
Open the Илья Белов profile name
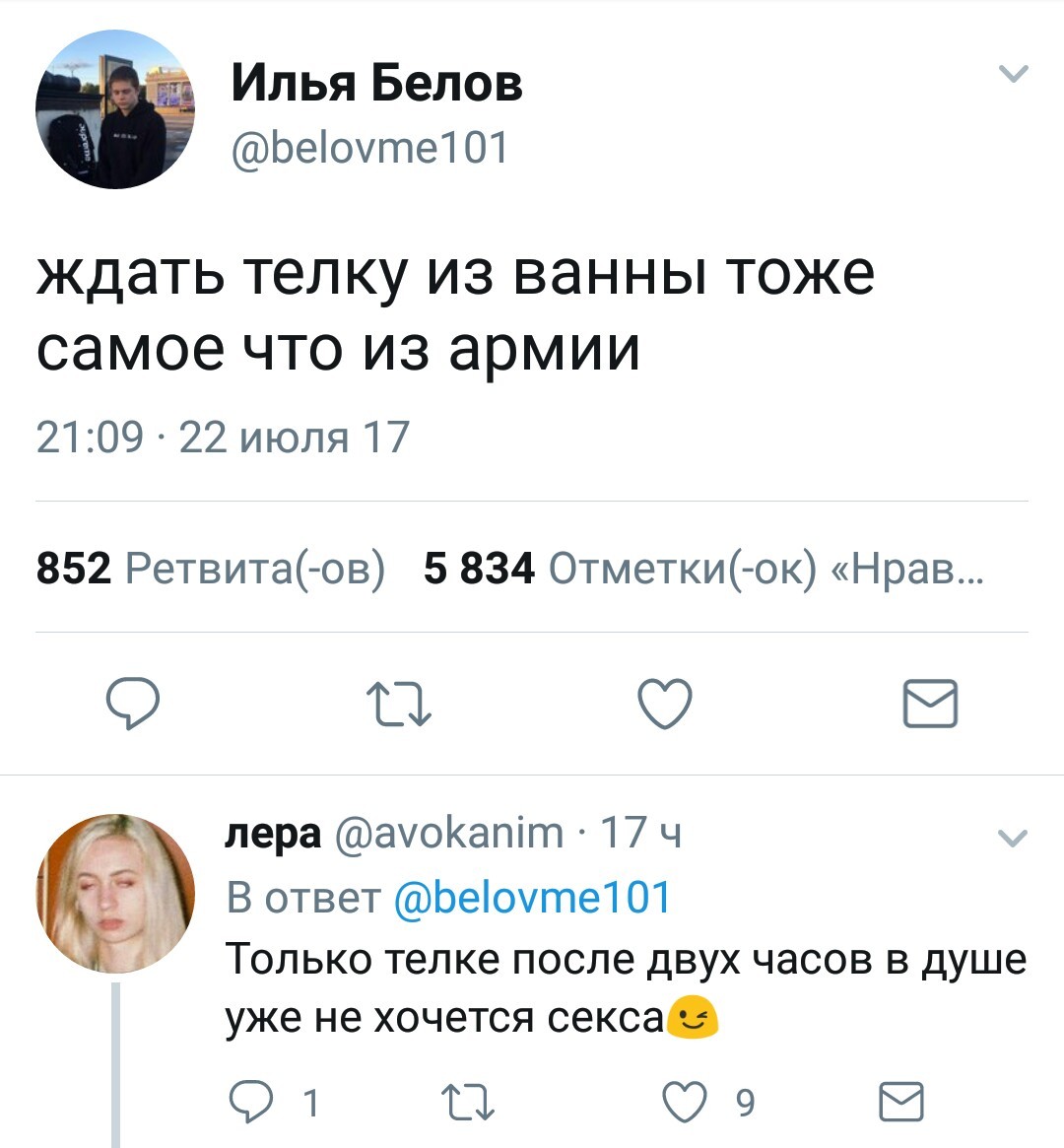(376, 84)
